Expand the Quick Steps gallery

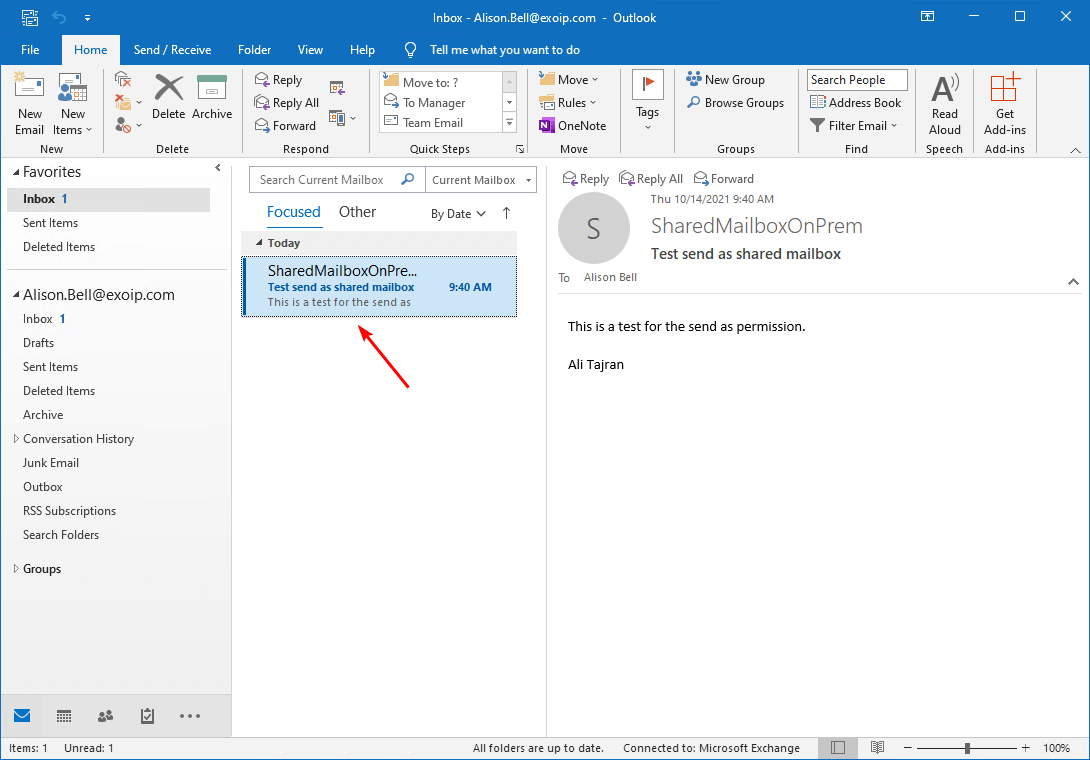tap(510, 123)
